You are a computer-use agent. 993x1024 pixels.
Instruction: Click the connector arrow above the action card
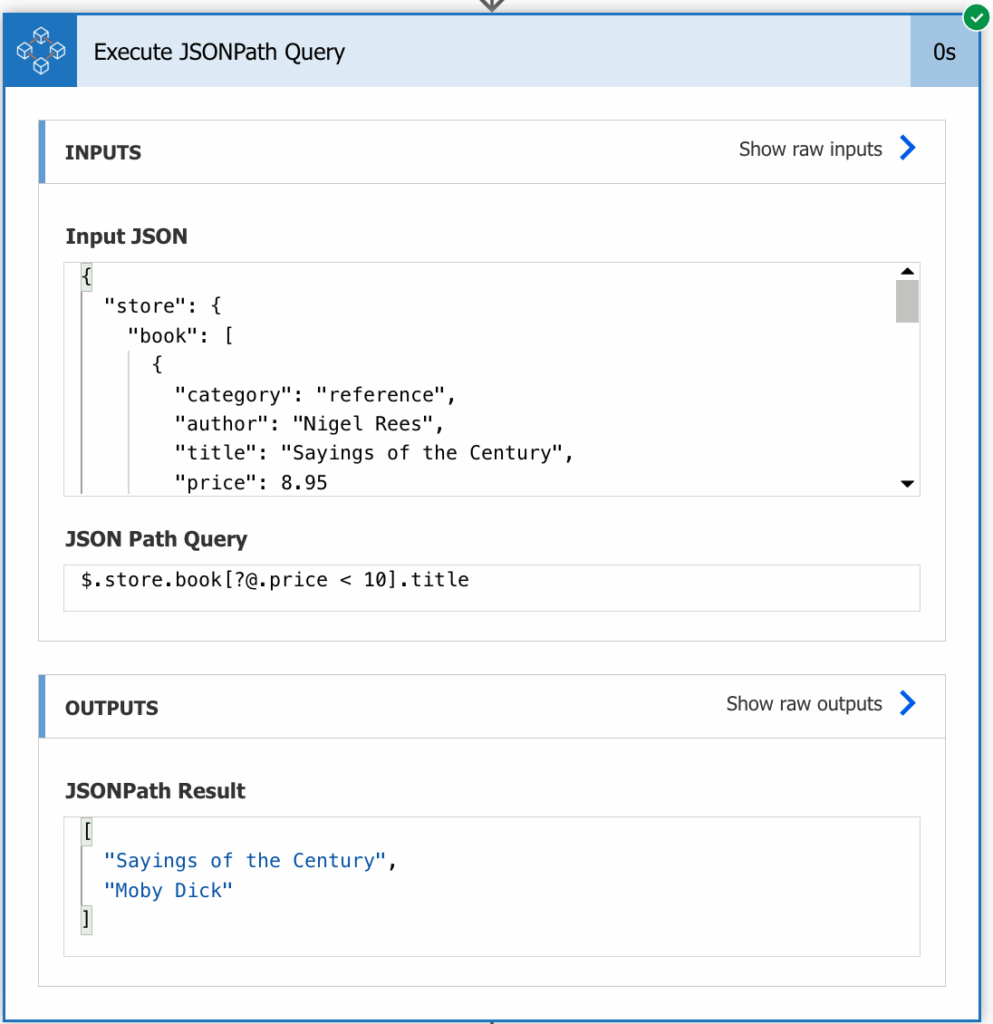(492, 5)
